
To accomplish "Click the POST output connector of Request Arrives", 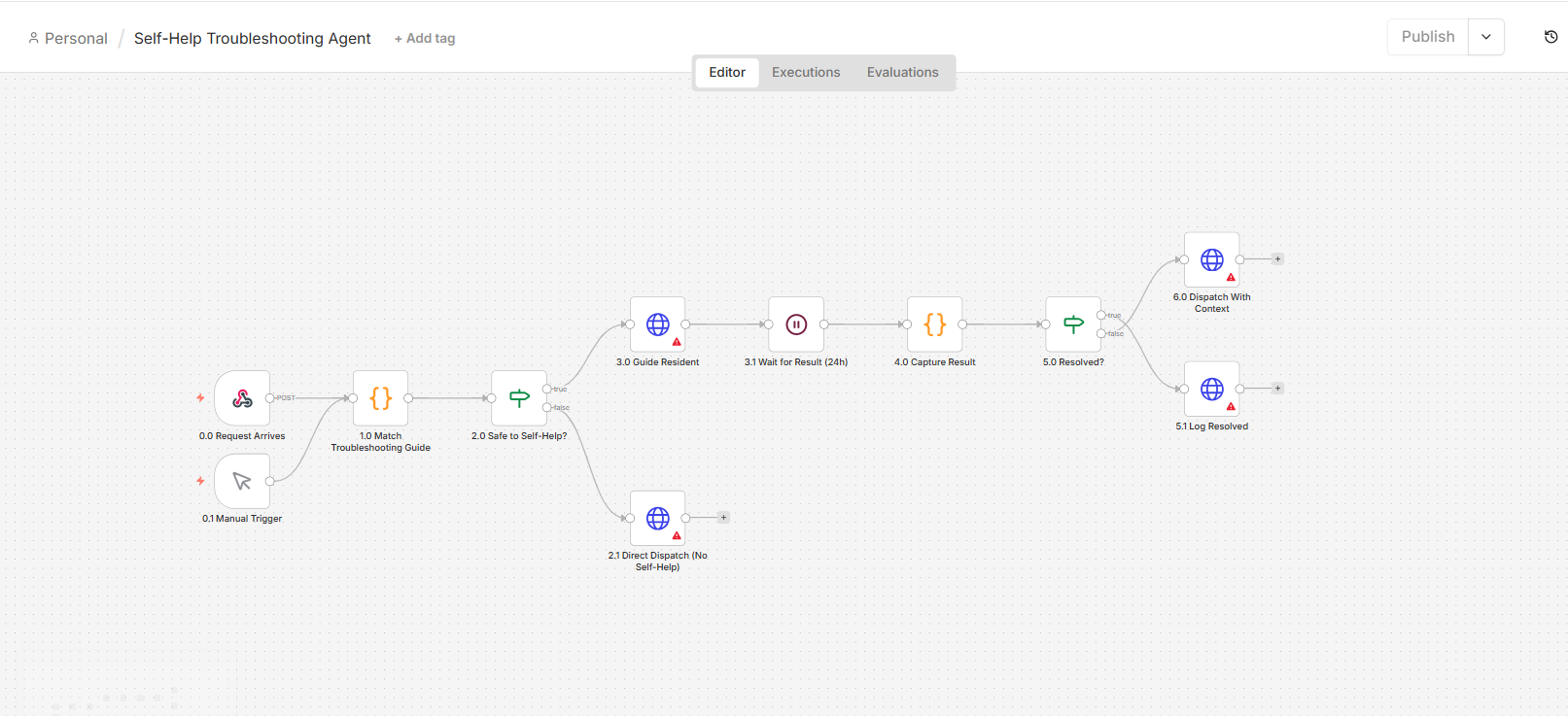I will (270, 398).
